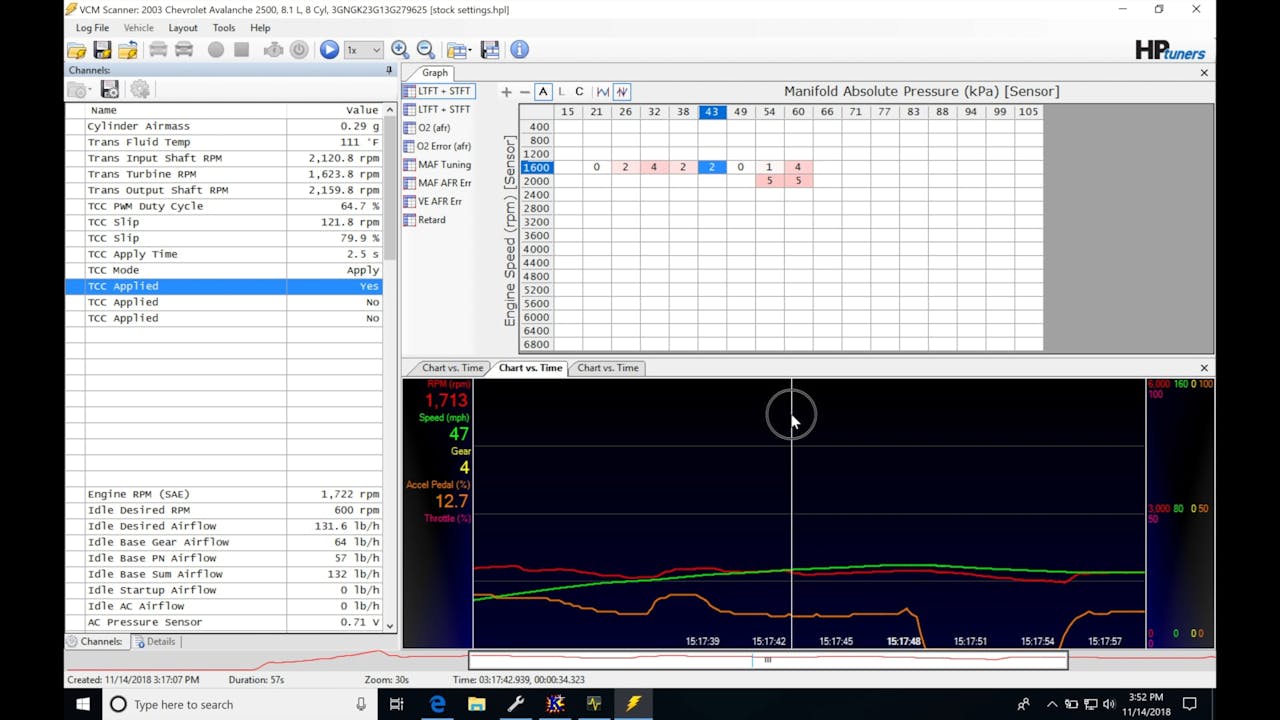Switch to the third Chart vs. Time tab

[607, 368]
